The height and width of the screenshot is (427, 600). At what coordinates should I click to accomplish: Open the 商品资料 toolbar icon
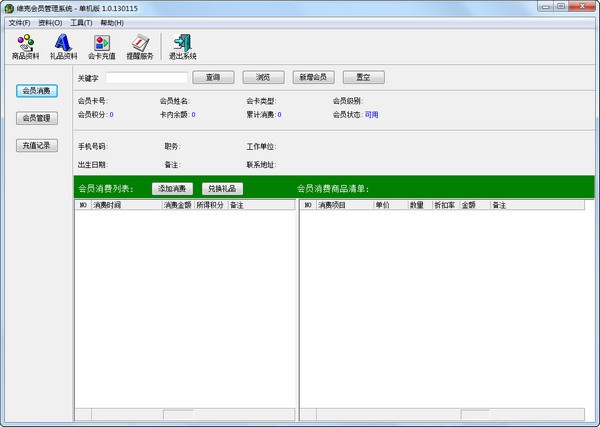pos(26,45)
